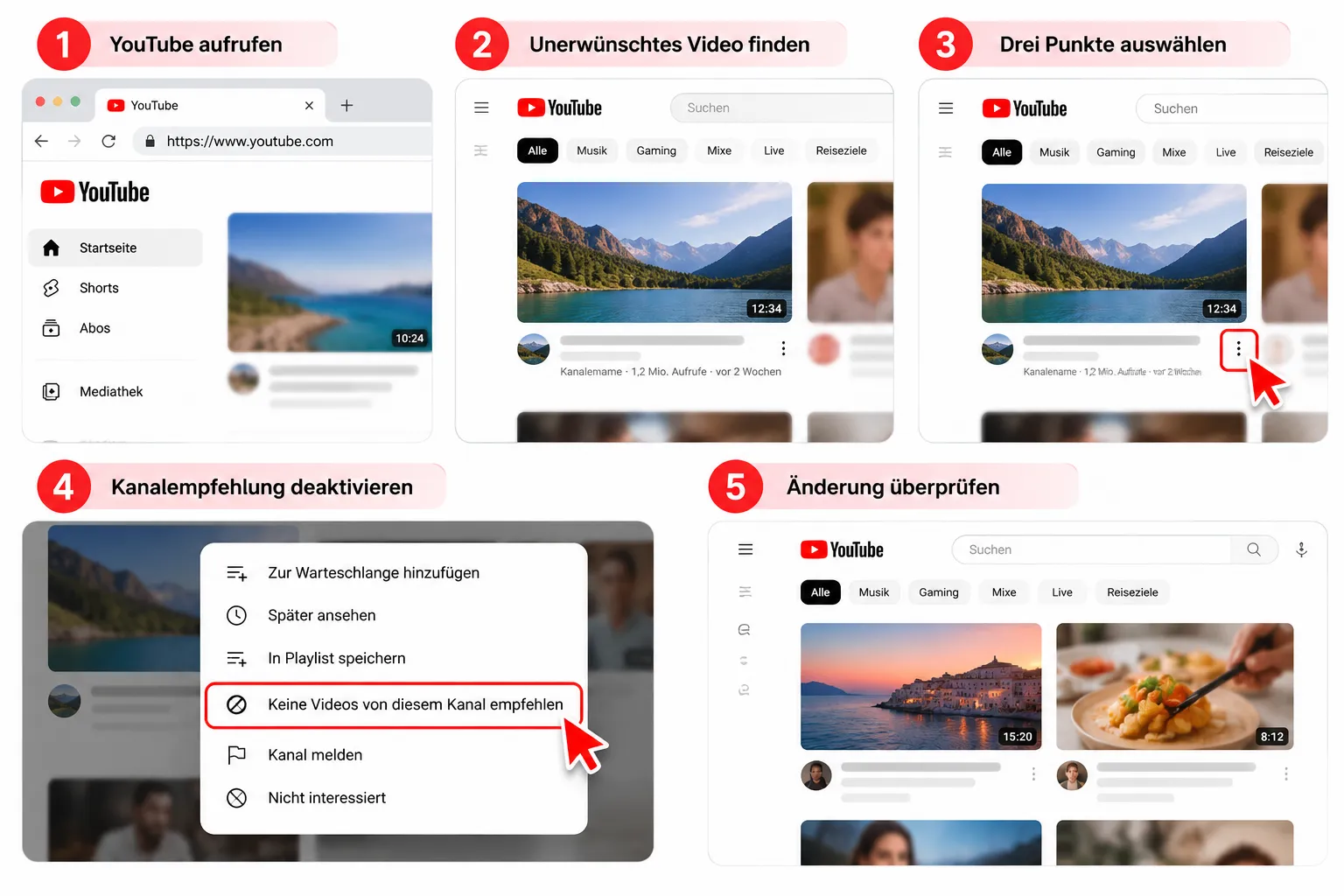Select the Alle chip in the step 5 panel

point(820,592)
